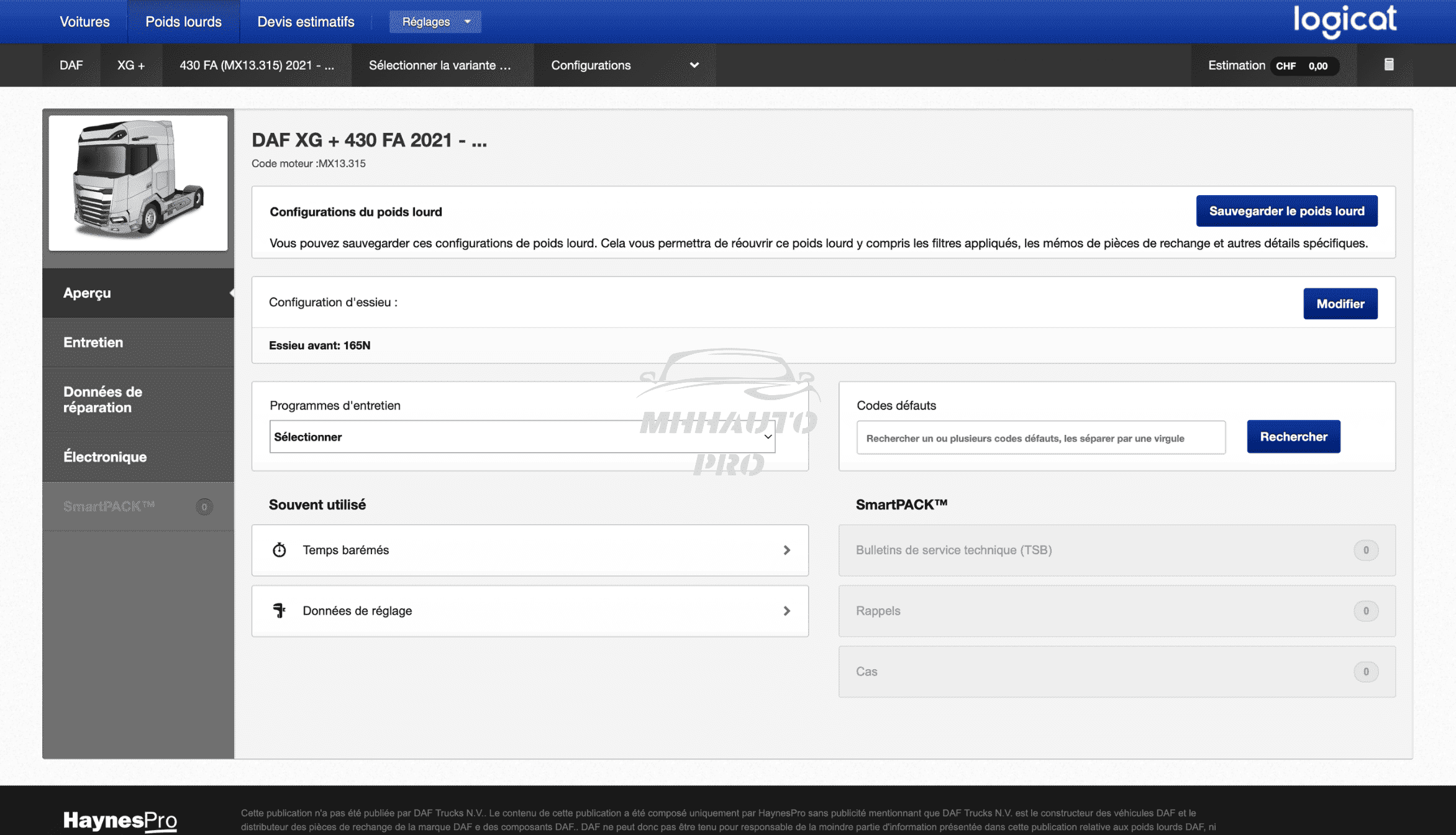Image resolution: width=1456 pixels, height=835 pixels.
Task: Click the stopwatch icon beside Temps barémés
Action: (280, 550)
